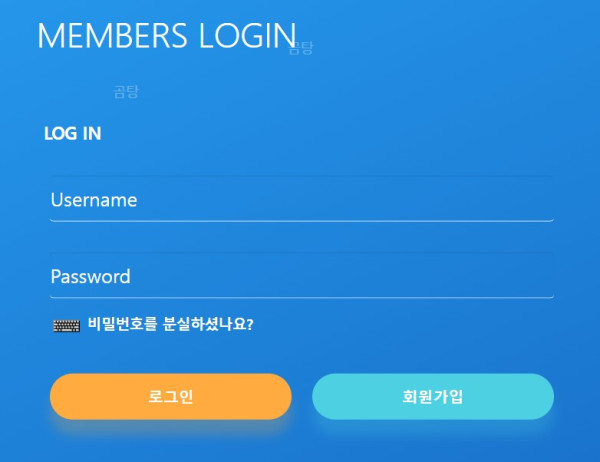Click the word MEMBERS in the title
The height and width of the screenshot is (462, 600).
(112, 36)
